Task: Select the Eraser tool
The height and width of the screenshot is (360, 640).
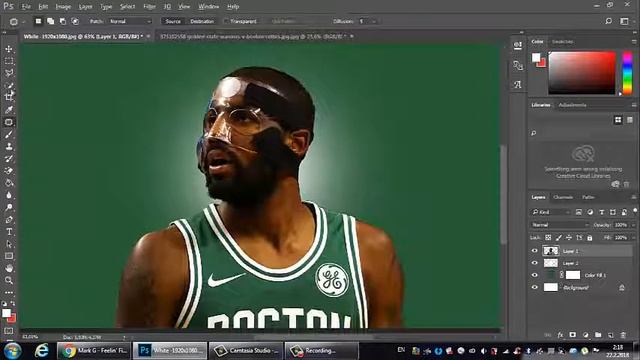Action: tap(9, 171)
